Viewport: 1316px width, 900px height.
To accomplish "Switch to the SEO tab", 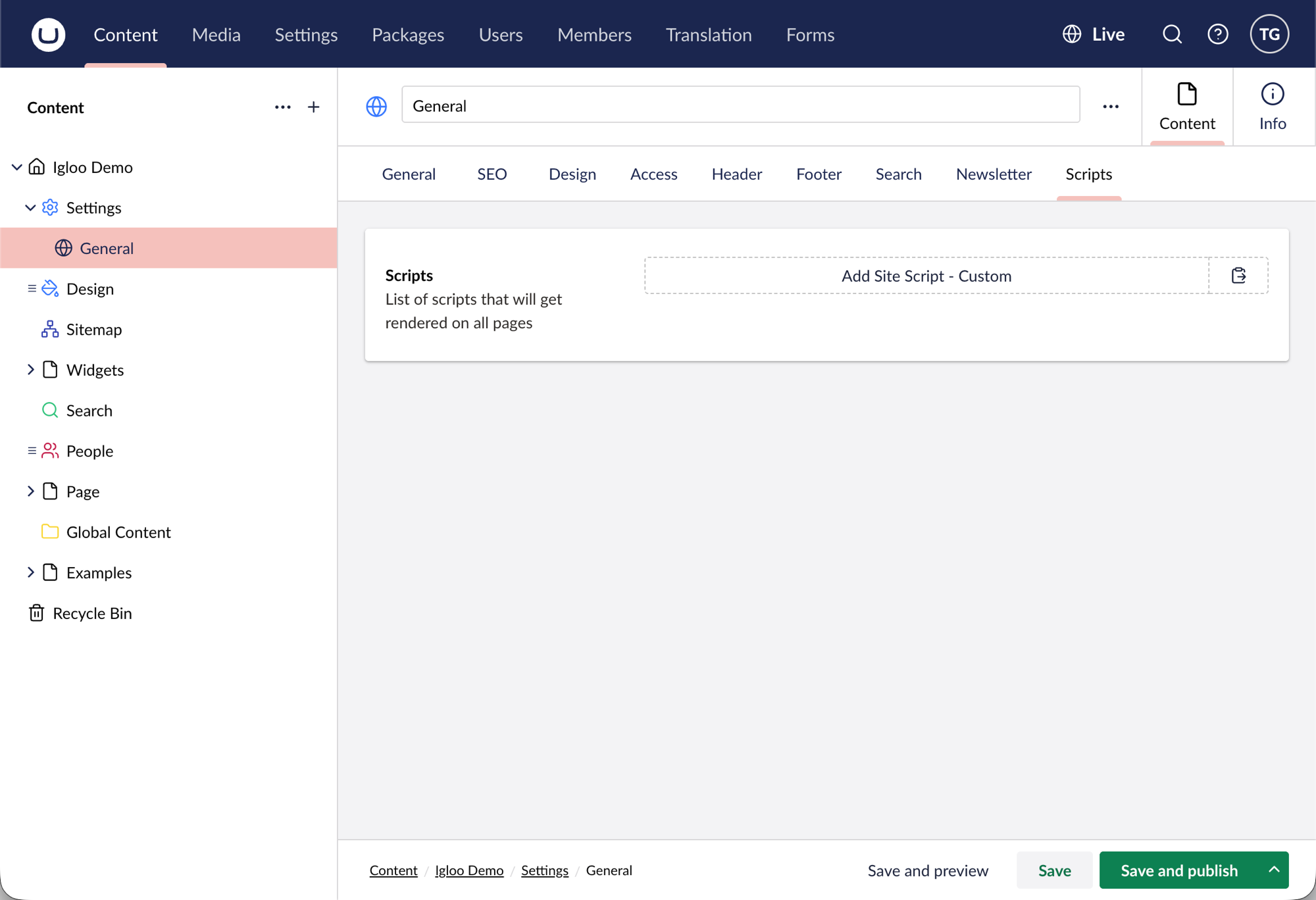I will pyautogui.click(x=492, y=174).
